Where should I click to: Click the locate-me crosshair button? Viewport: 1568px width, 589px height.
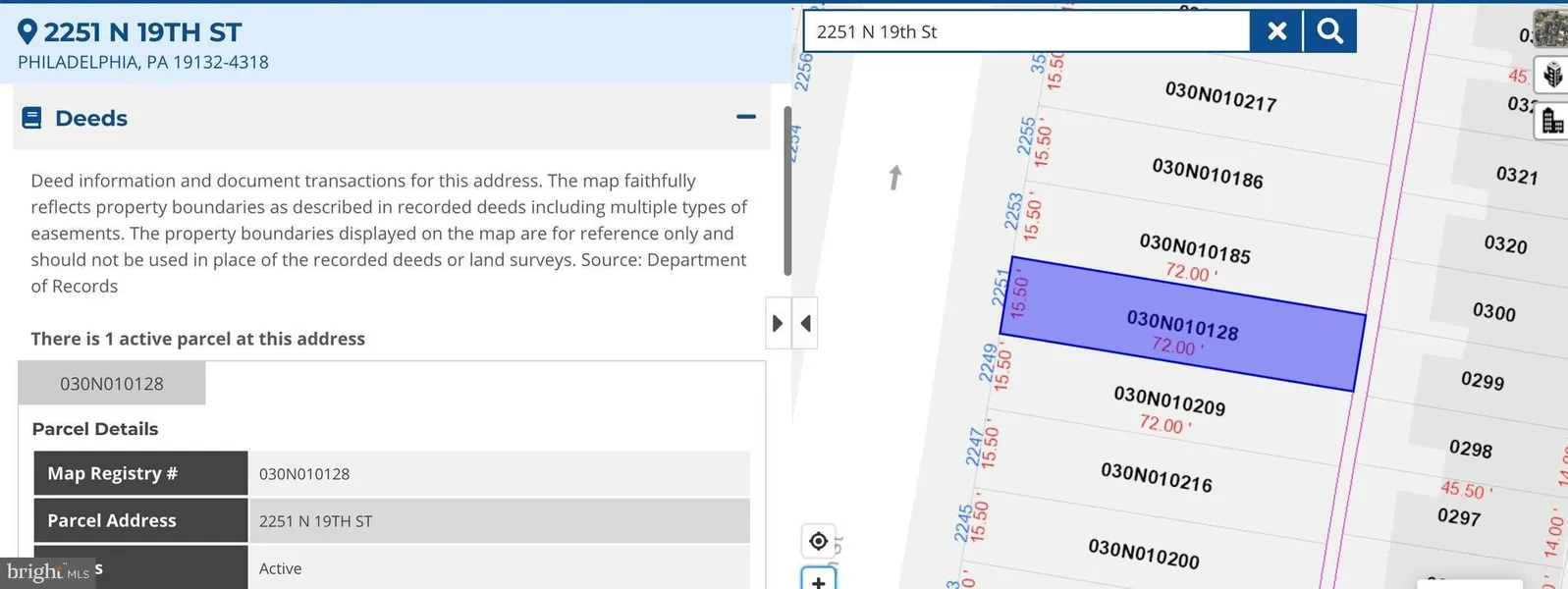click(818, 541)
